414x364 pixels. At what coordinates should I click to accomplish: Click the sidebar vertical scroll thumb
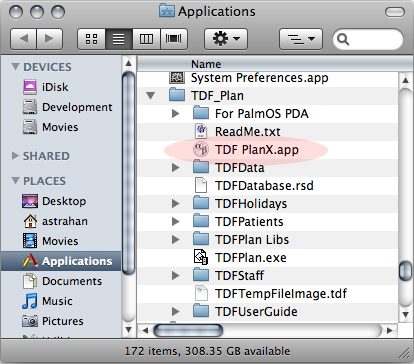(x=128, y=174)
